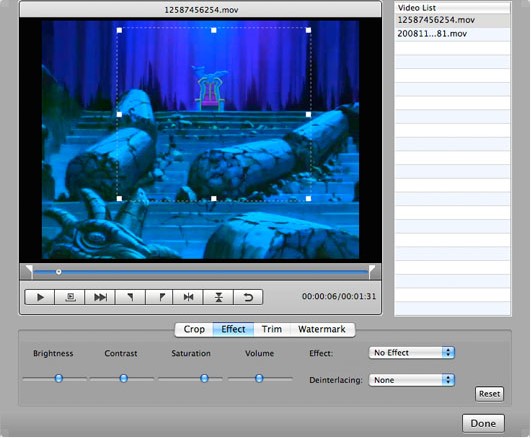Click the right trim marker on timeline
Viewport: 531px width, 438px height.
(x=371, y=272)
